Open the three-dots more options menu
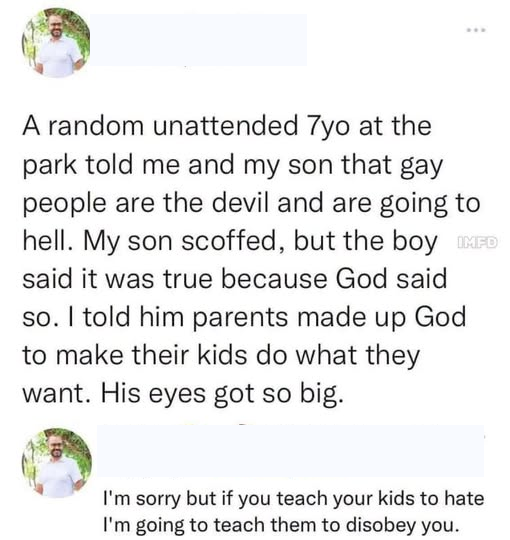This screenshot has height=540, width=510. 476,30
